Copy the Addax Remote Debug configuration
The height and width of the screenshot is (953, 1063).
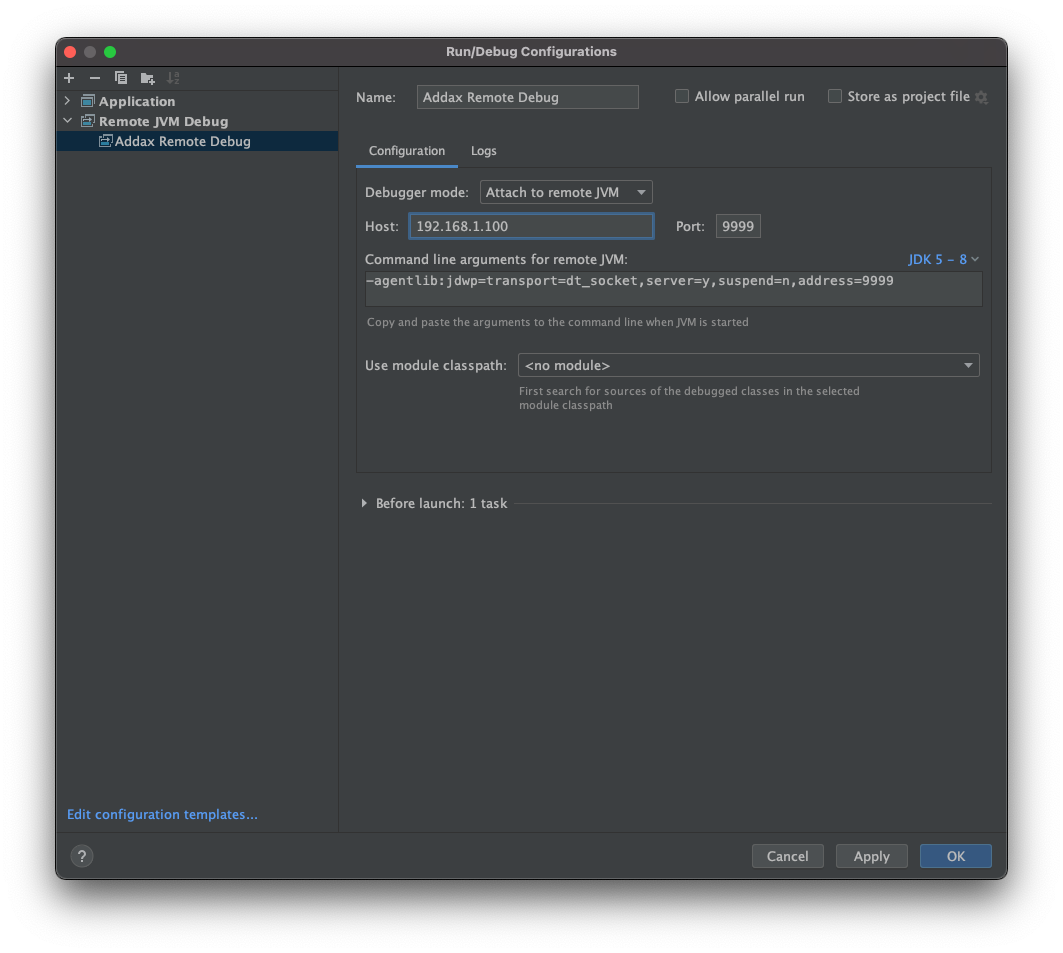click(x=120, y=77)
